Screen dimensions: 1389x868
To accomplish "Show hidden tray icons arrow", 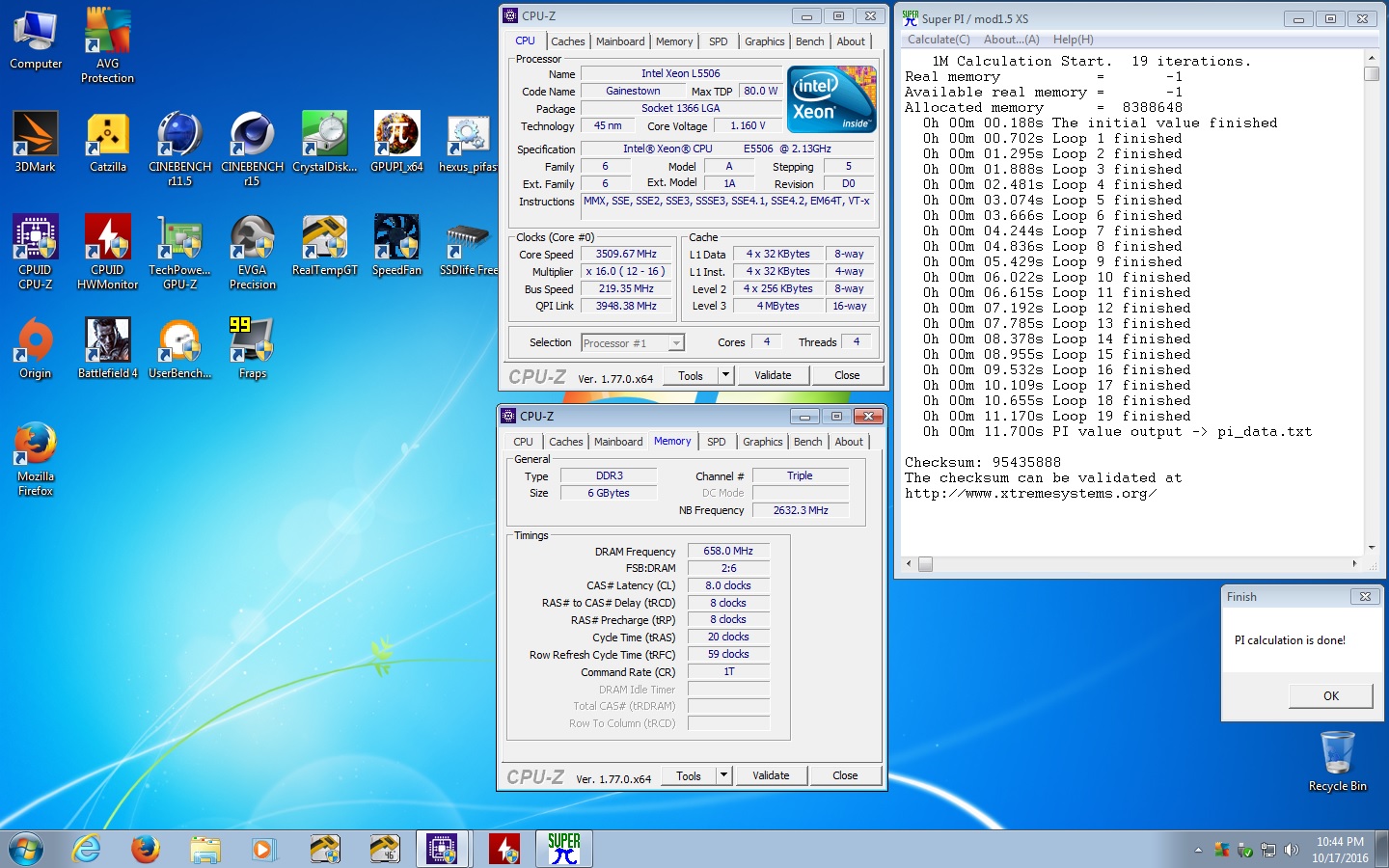I will pyautogui.click(x=1198, y=851).
